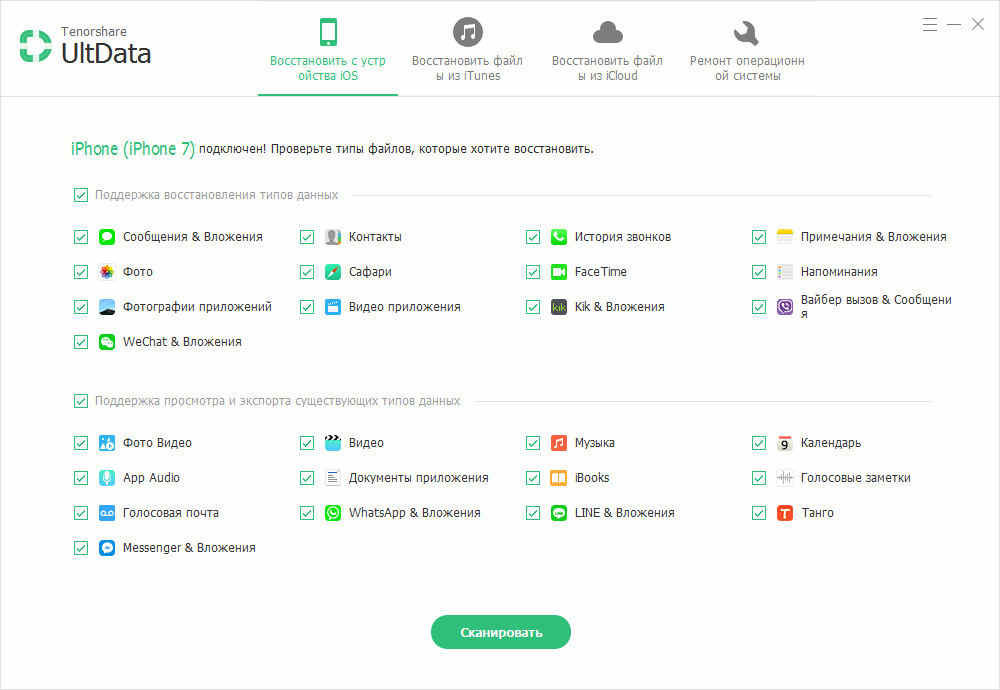
Task: Uncheck Поддержка восстановления типов данных checkbox
Action: pyautogui.click(x=80, y=195)
